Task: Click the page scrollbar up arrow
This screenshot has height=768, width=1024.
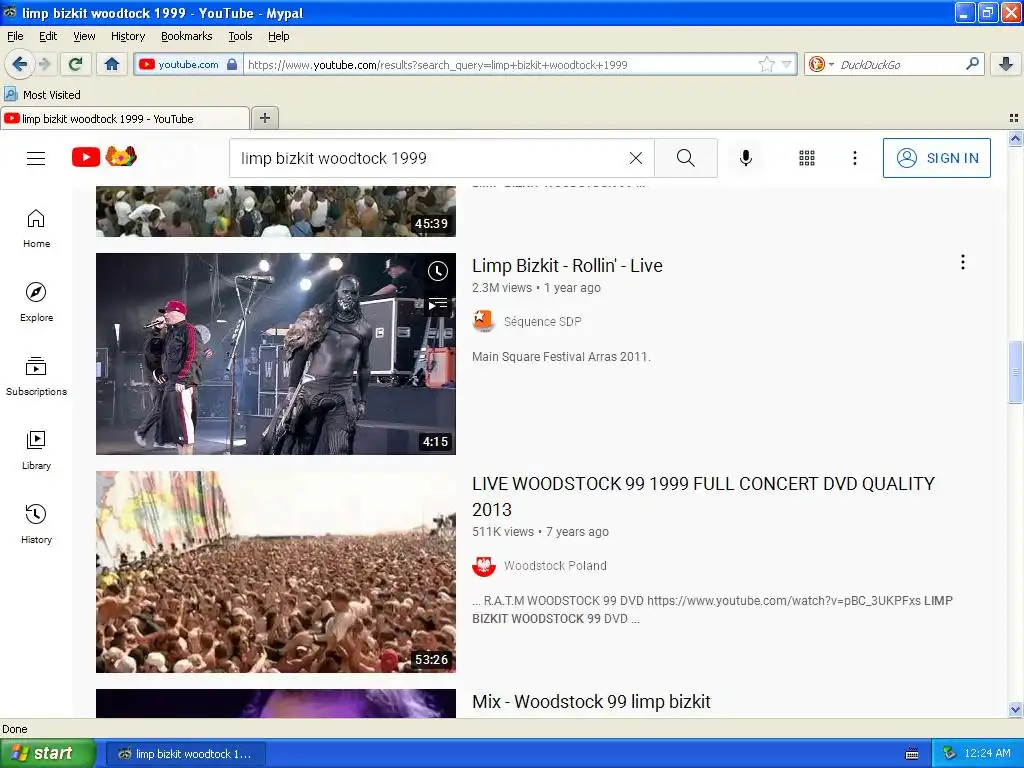Action: pyautogui.click(x=1015, y=138)
